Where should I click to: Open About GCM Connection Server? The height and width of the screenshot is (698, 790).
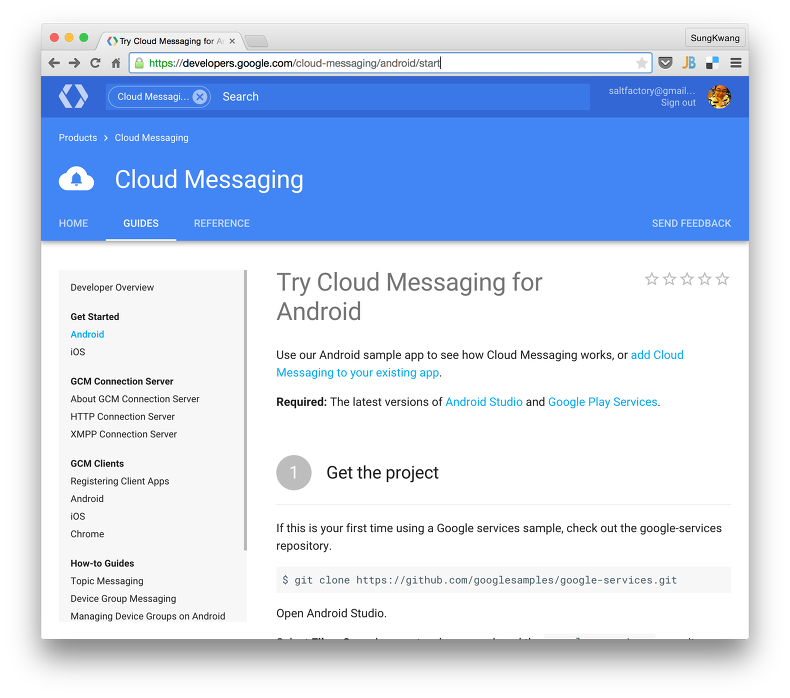tap(135, 399)
